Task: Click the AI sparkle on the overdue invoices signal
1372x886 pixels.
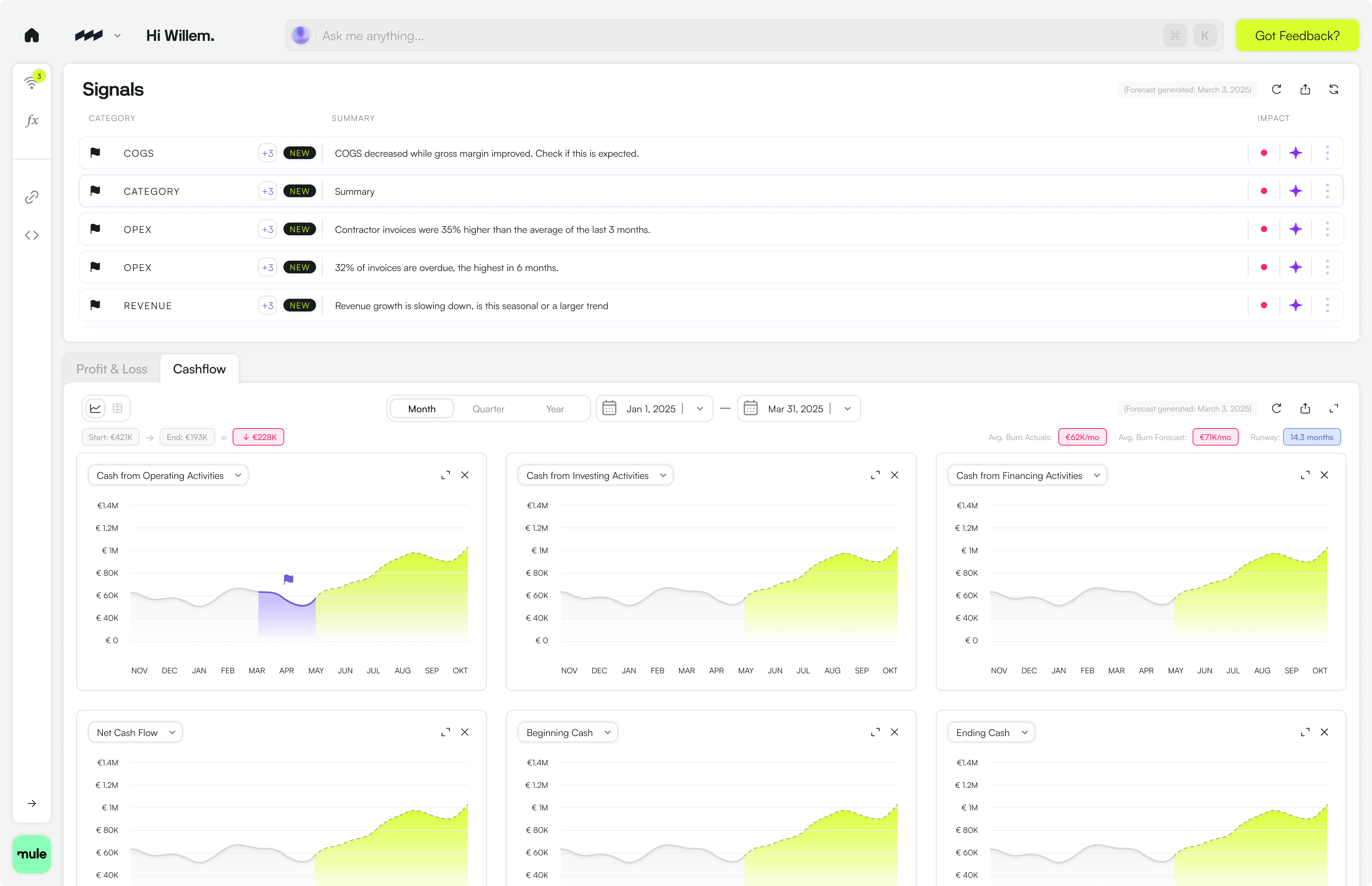Action: tap(1295, 267)
